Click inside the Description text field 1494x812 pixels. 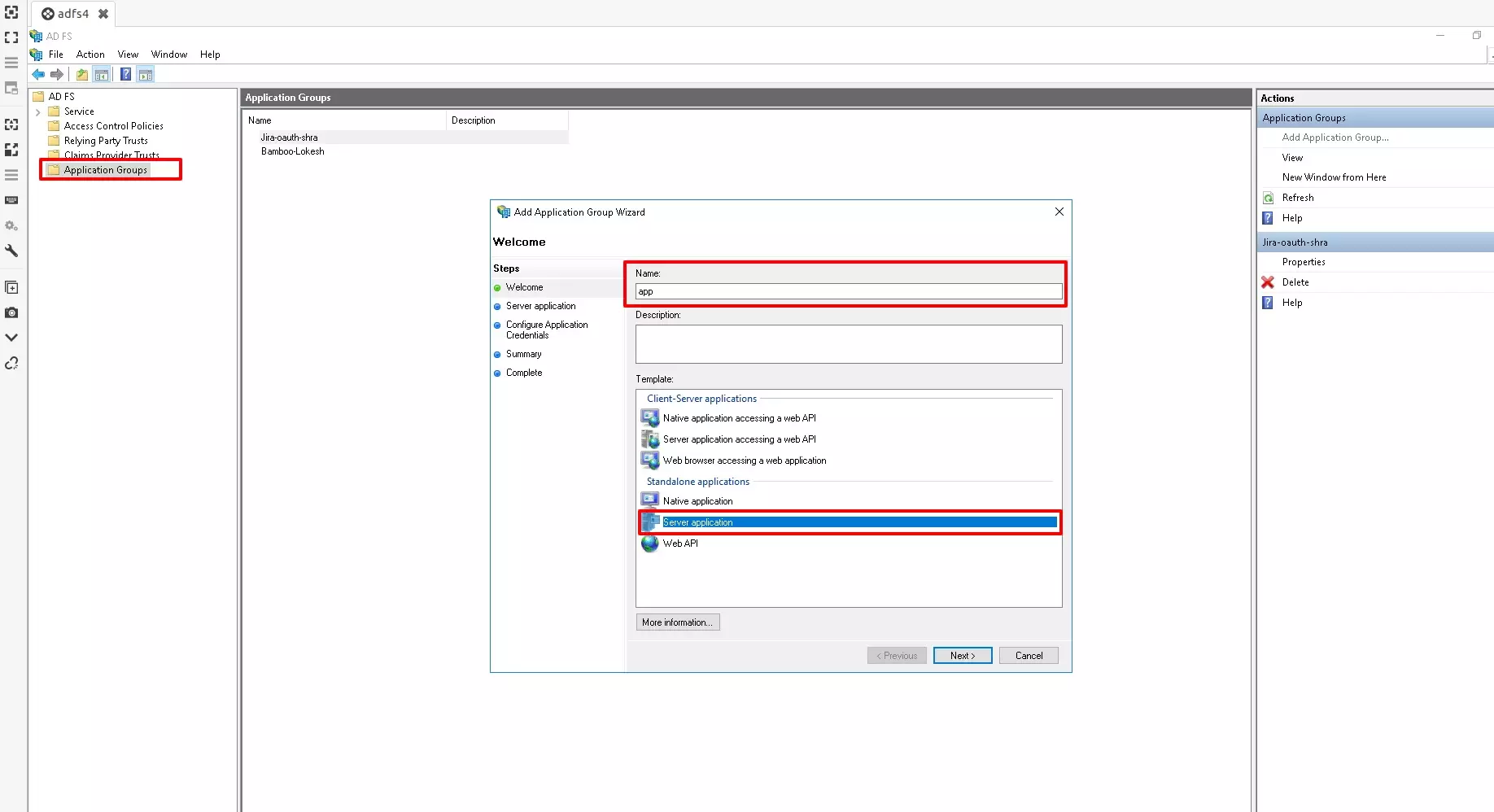tap(849, 343)
